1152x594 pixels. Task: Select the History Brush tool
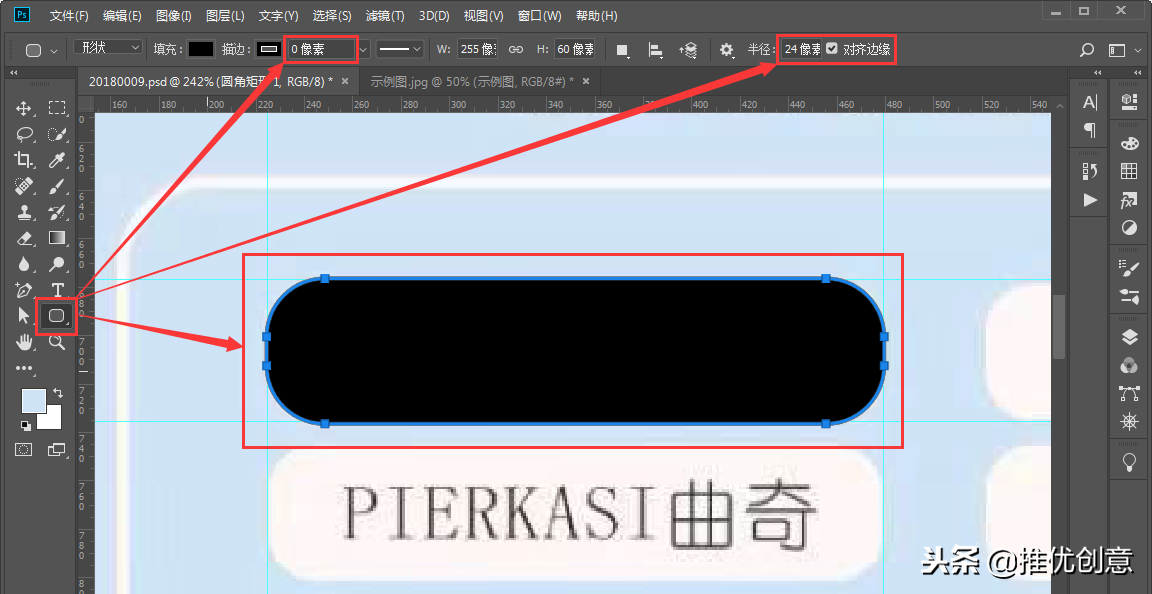pos(57,212)
